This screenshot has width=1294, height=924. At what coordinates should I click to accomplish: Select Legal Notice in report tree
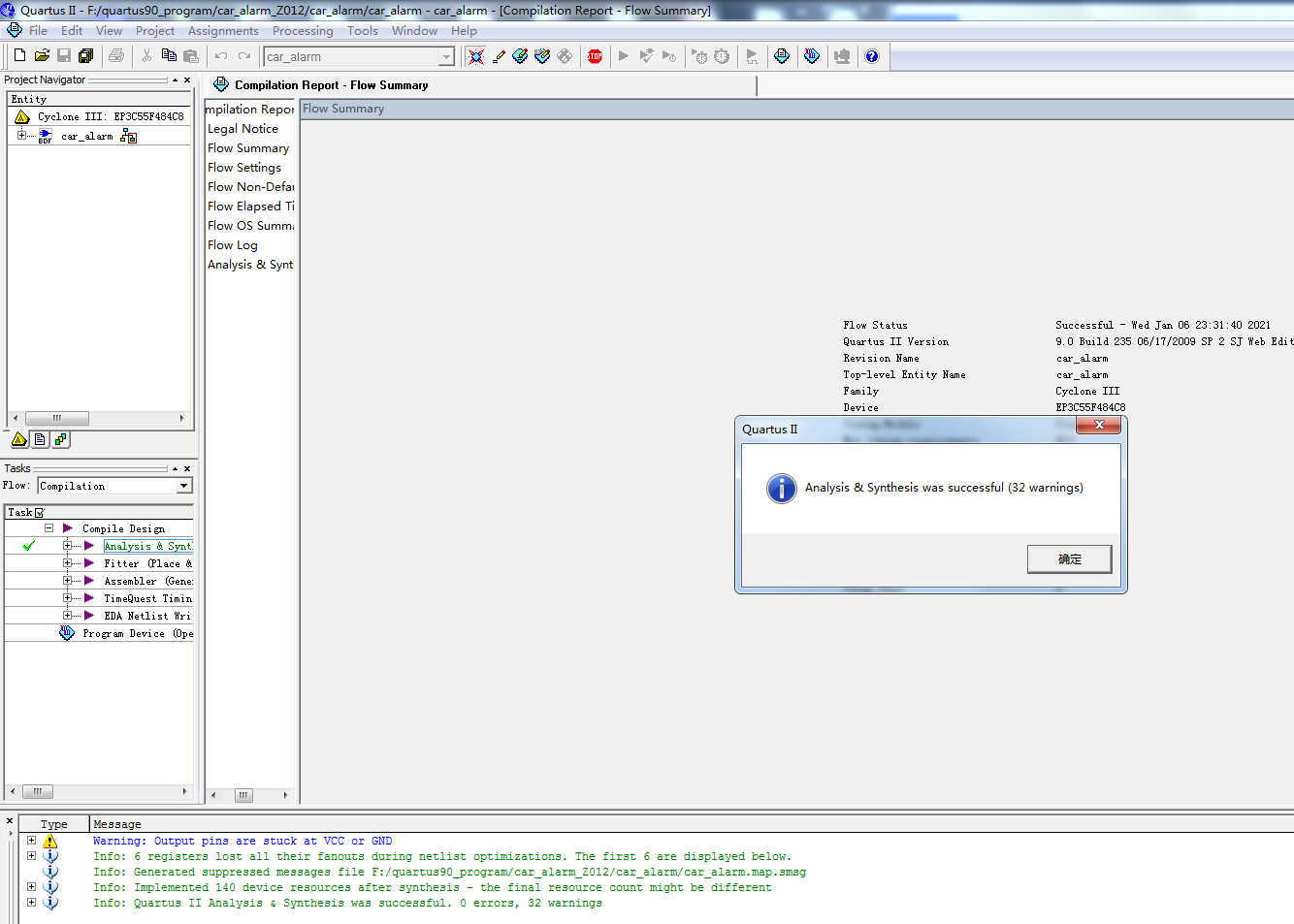pyautogui.click(x=243, y=129)
